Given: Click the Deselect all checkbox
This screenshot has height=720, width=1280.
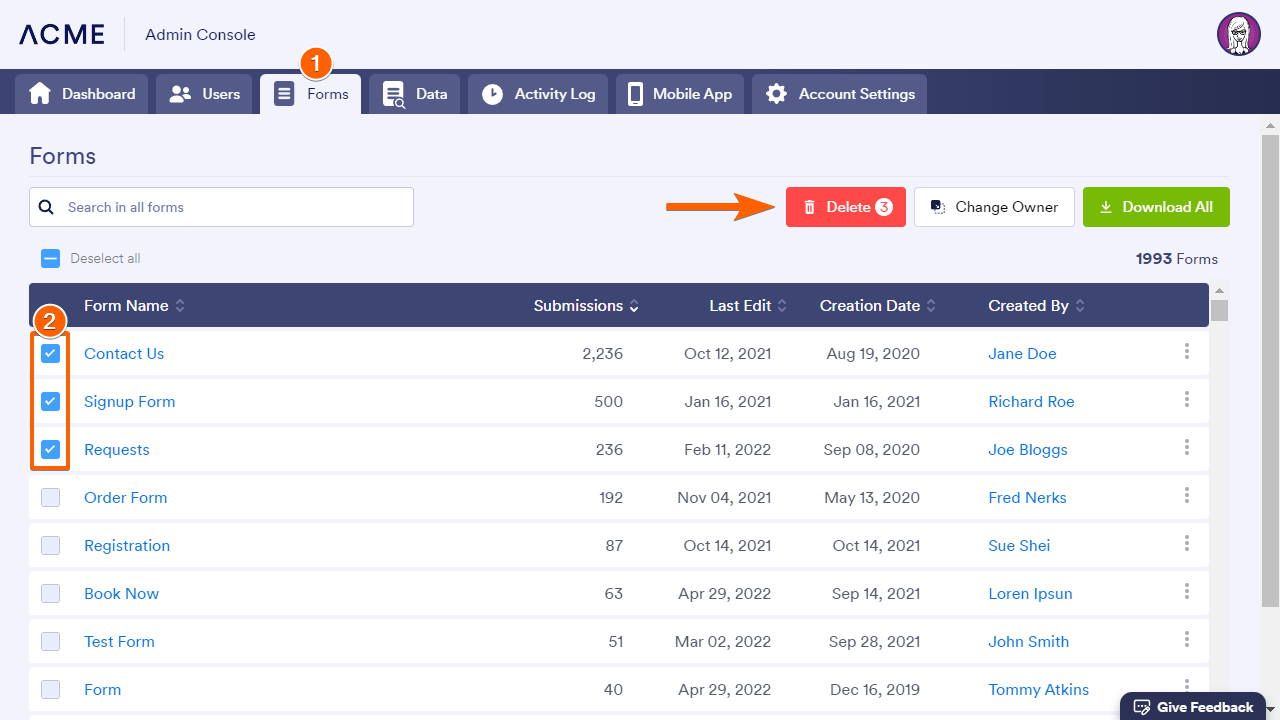Looking at the screenshot, I should coord(51,258).
